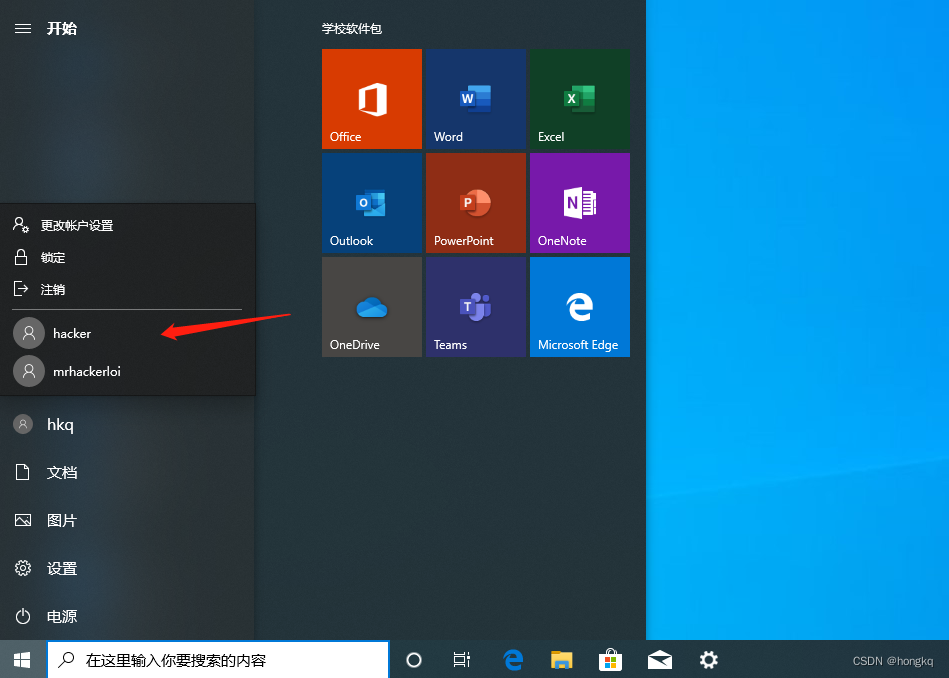Viewport: 949px width, 678px height.
Task: Select Lock in the account menu
Action: point(128,257)
